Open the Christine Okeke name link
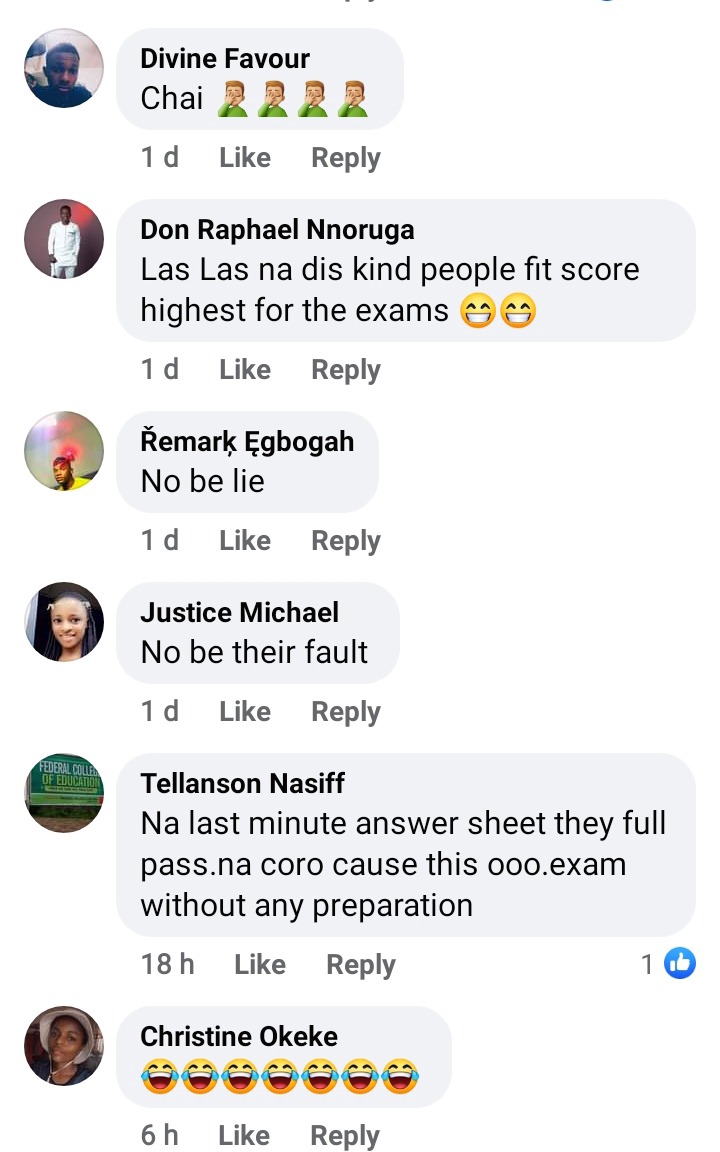The height and width of the screenshot is (1152, 720). coord(239,1037)
